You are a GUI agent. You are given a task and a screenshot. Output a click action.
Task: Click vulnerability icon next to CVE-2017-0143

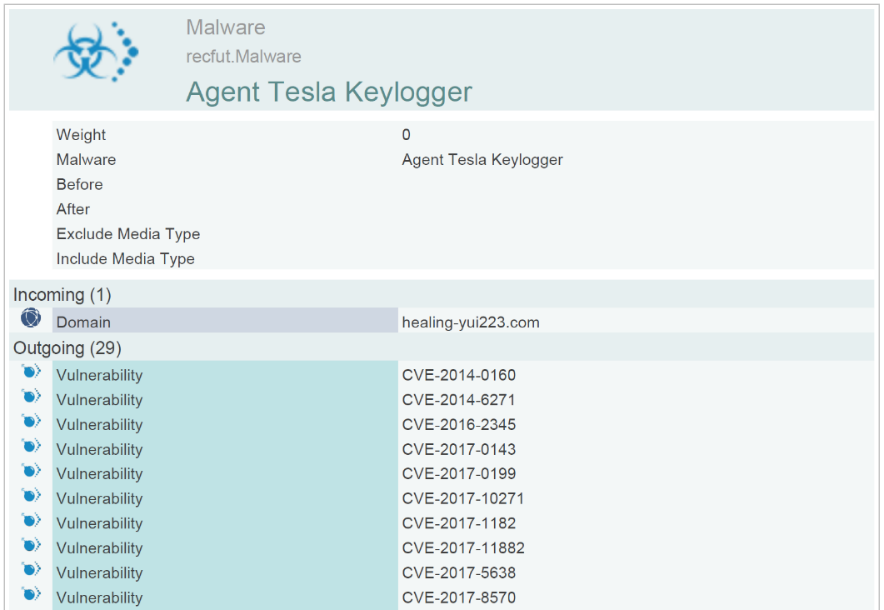click(31, 446)
